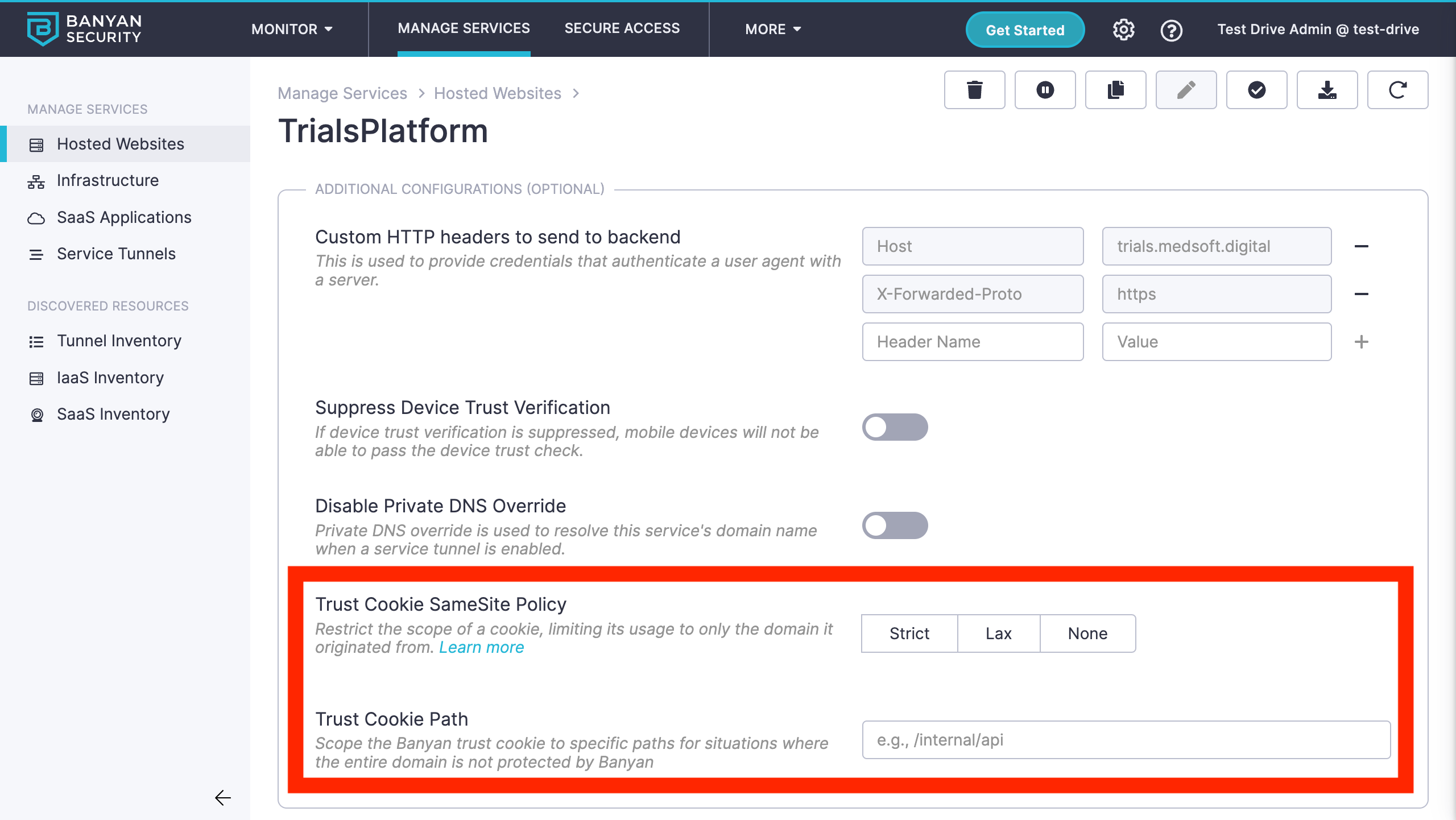This screenshot has height=820, width=1456.
Task: Click the checkmark policy icon
Action: 1256,90
